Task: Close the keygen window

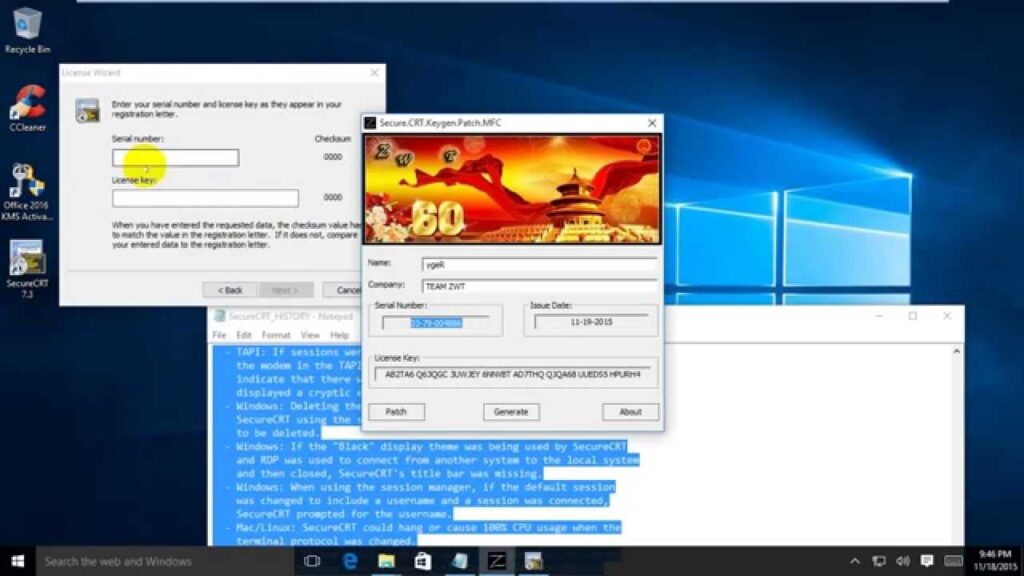Action: (652, 123)
